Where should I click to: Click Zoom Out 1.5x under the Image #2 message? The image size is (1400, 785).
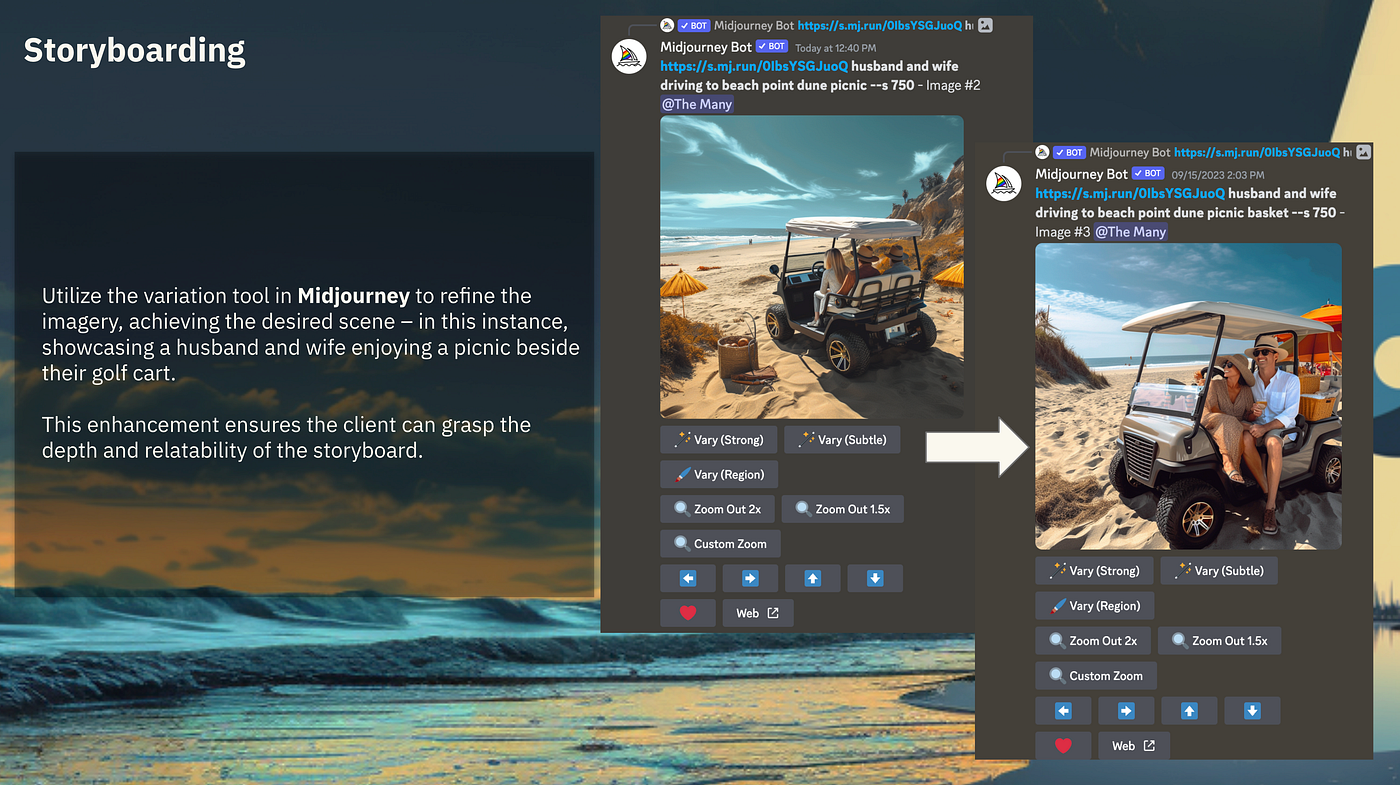pyautogui.click(x=842, y=509)
